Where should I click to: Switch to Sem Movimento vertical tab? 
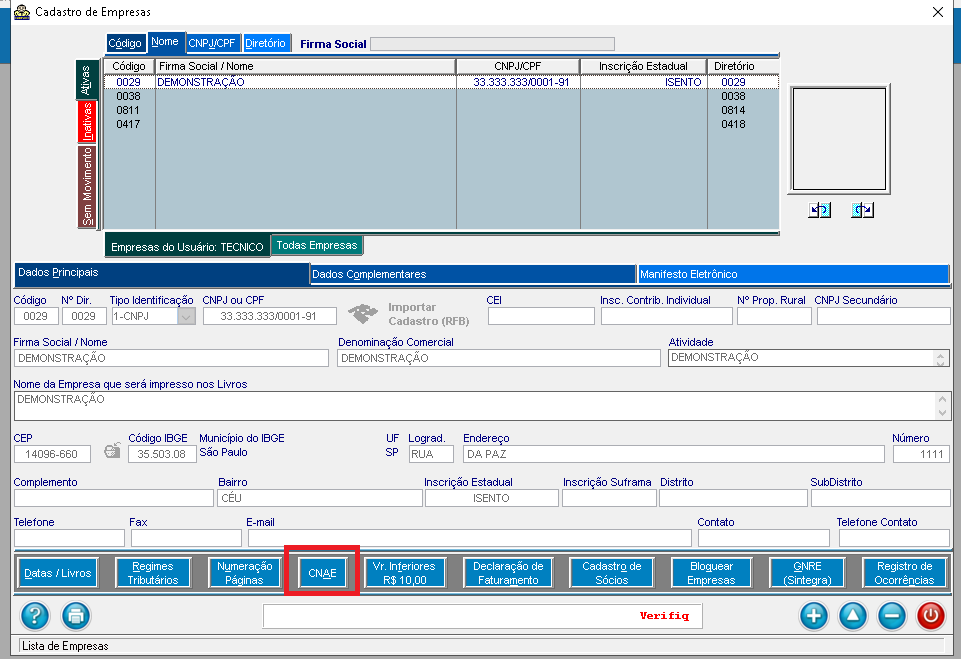click(x=87, y=186)
